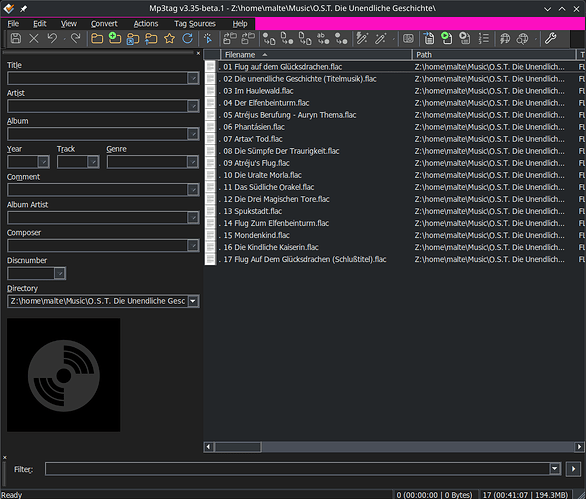This screenshot has width=586, height=499.
Task: Open Actions with the lightning pencil icon
Action: click(x=362, y=38)
